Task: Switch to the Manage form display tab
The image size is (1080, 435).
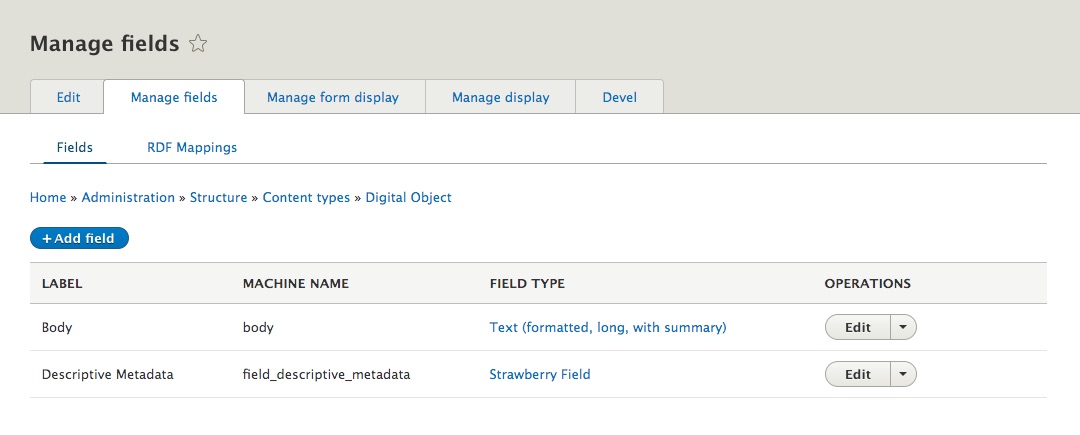Action: [333, 98]
